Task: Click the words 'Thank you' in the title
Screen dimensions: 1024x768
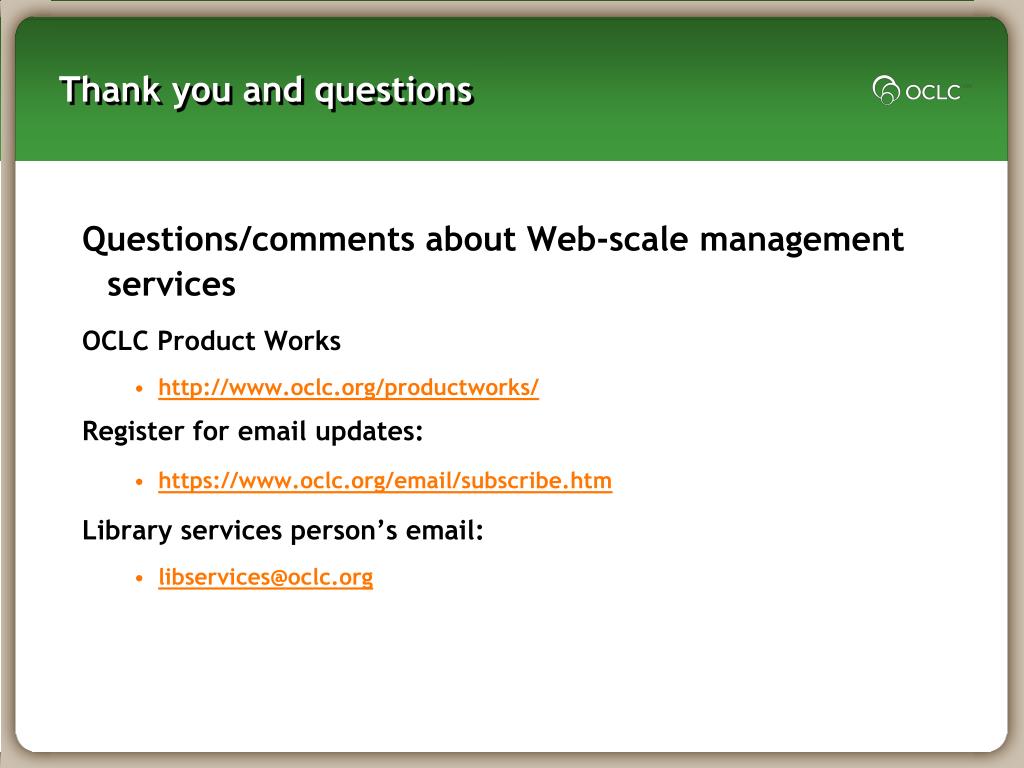Action: (x=145, y=91)
